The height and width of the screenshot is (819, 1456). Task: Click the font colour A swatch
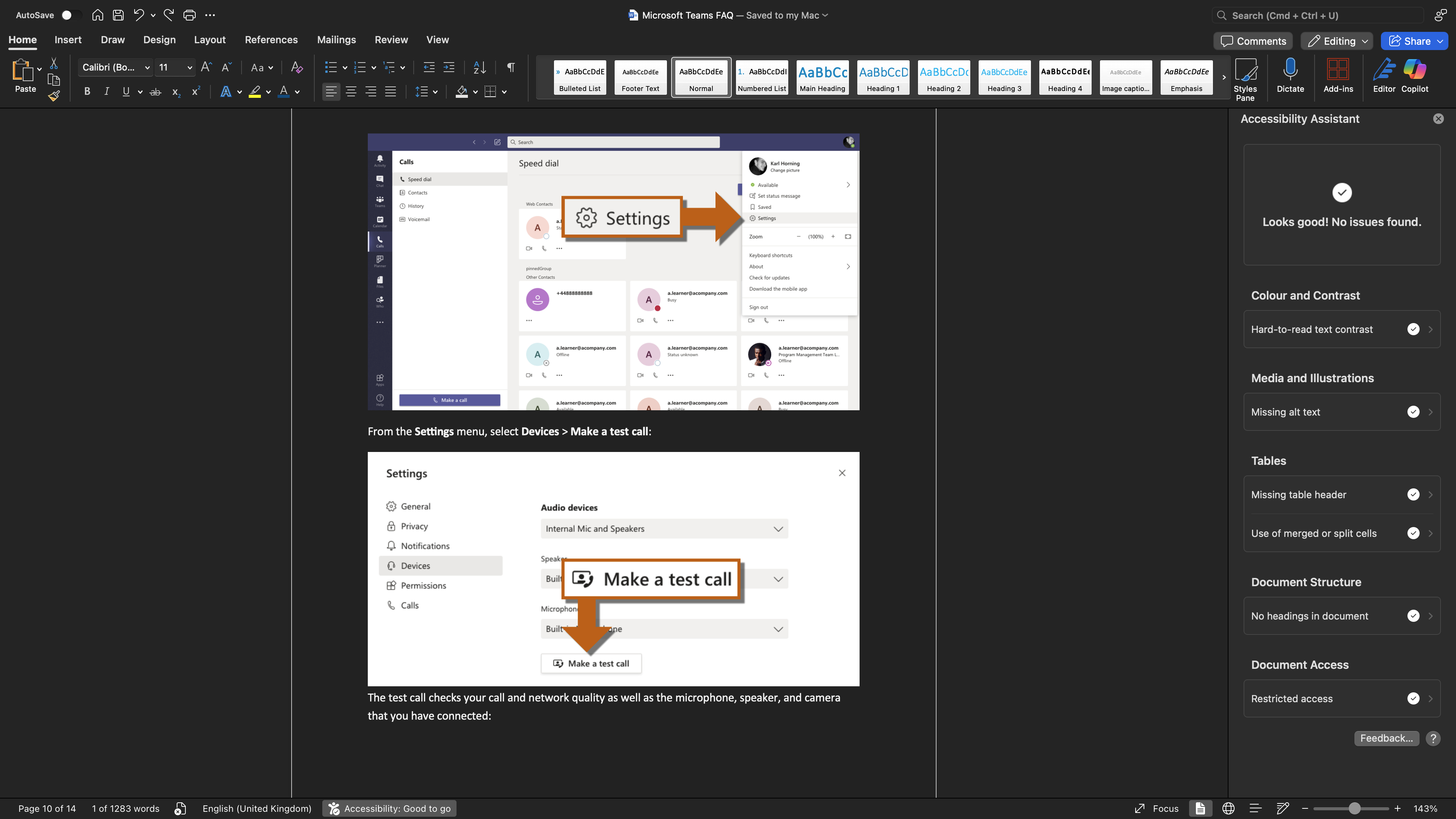[284, 91]
